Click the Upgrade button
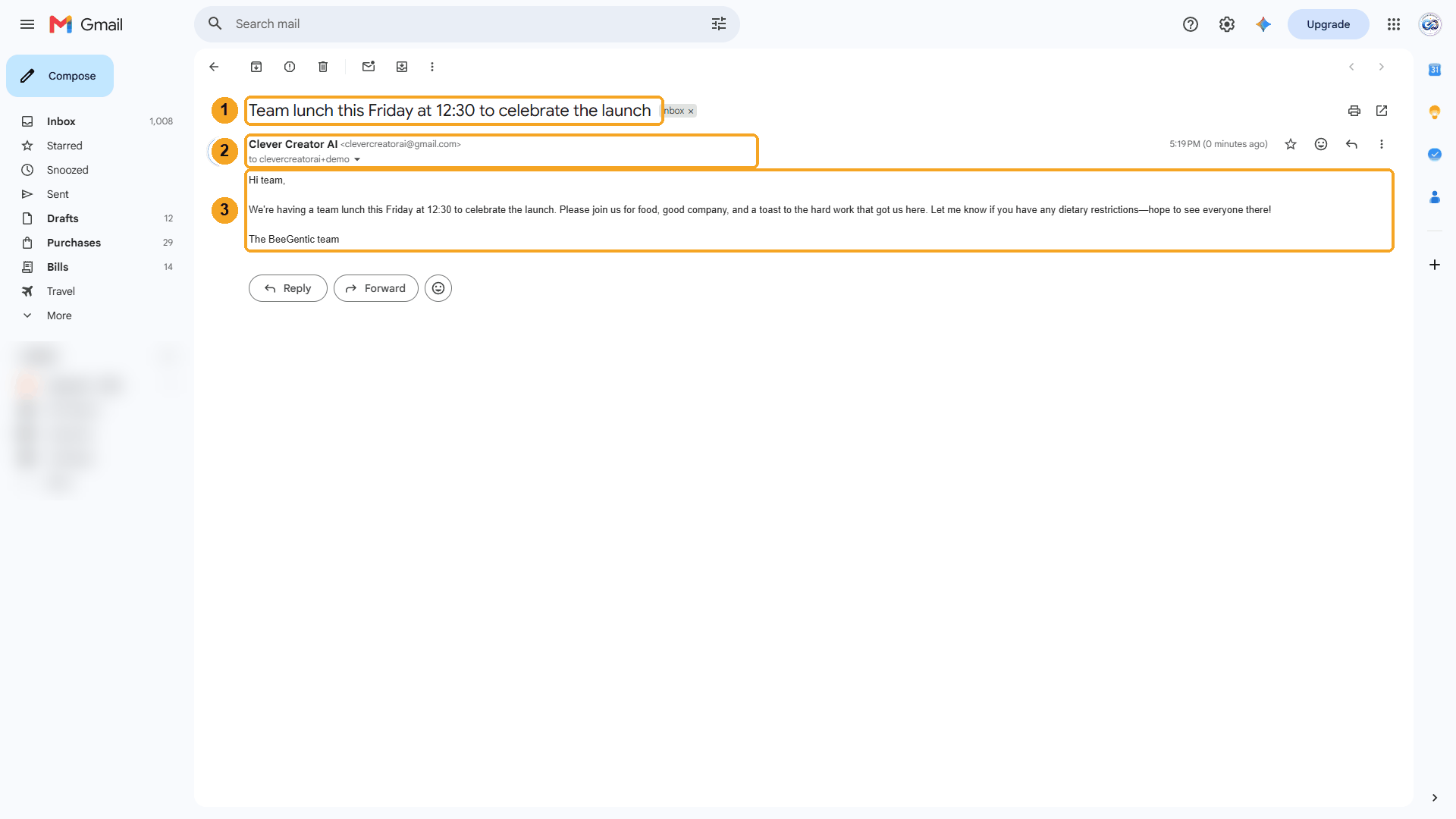Image resolution: width=1456 pixels, height=819 pixels. coord(1328,24)
